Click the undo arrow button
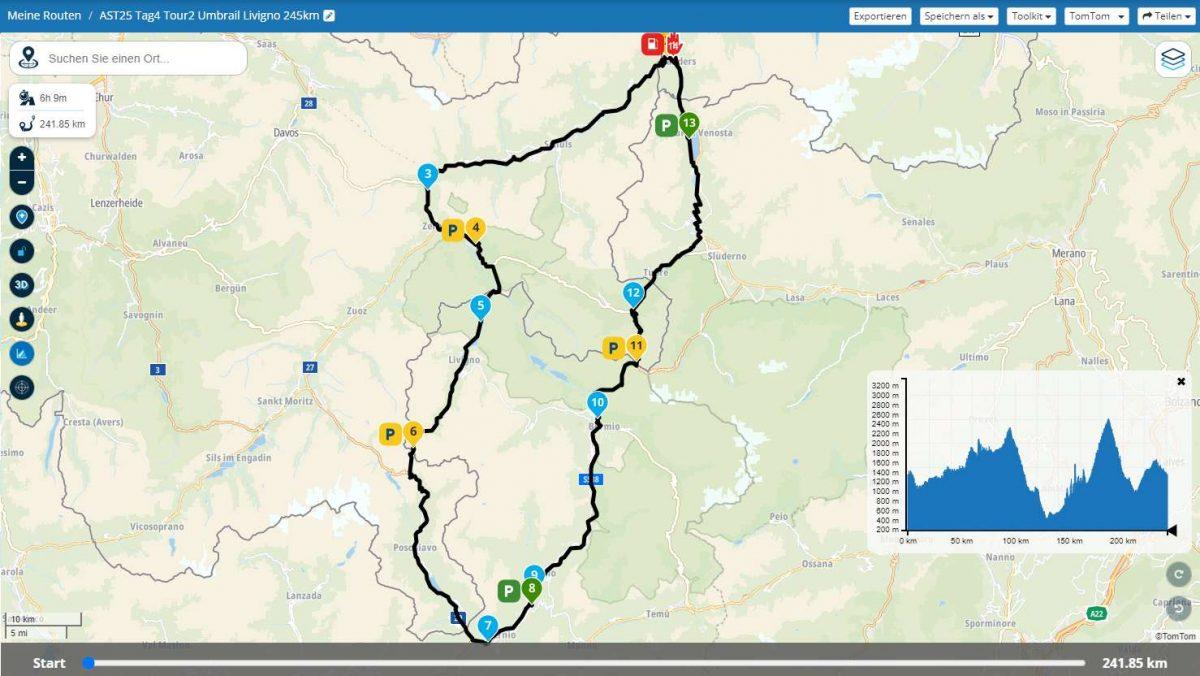Screen dimensions: 1200x676 1179,607
